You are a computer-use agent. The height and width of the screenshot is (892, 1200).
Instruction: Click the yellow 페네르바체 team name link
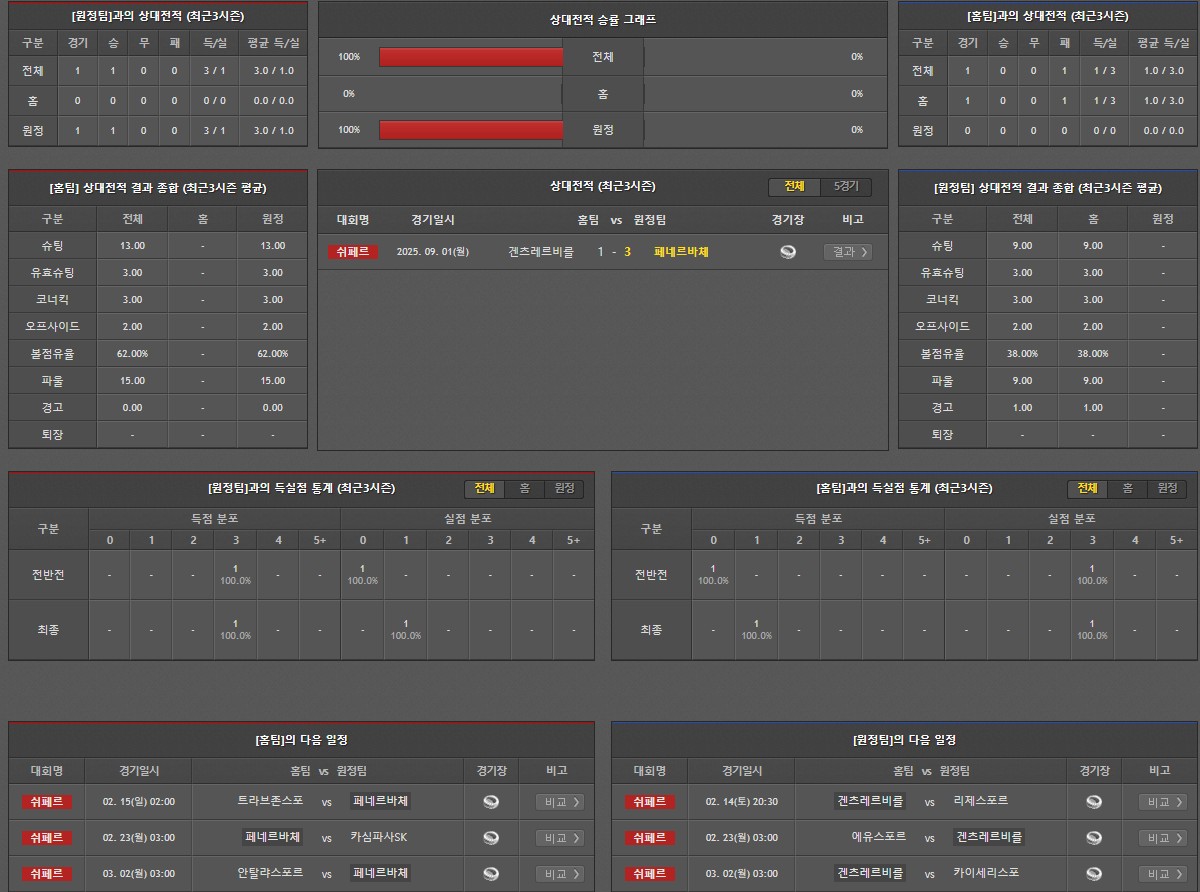681,252
